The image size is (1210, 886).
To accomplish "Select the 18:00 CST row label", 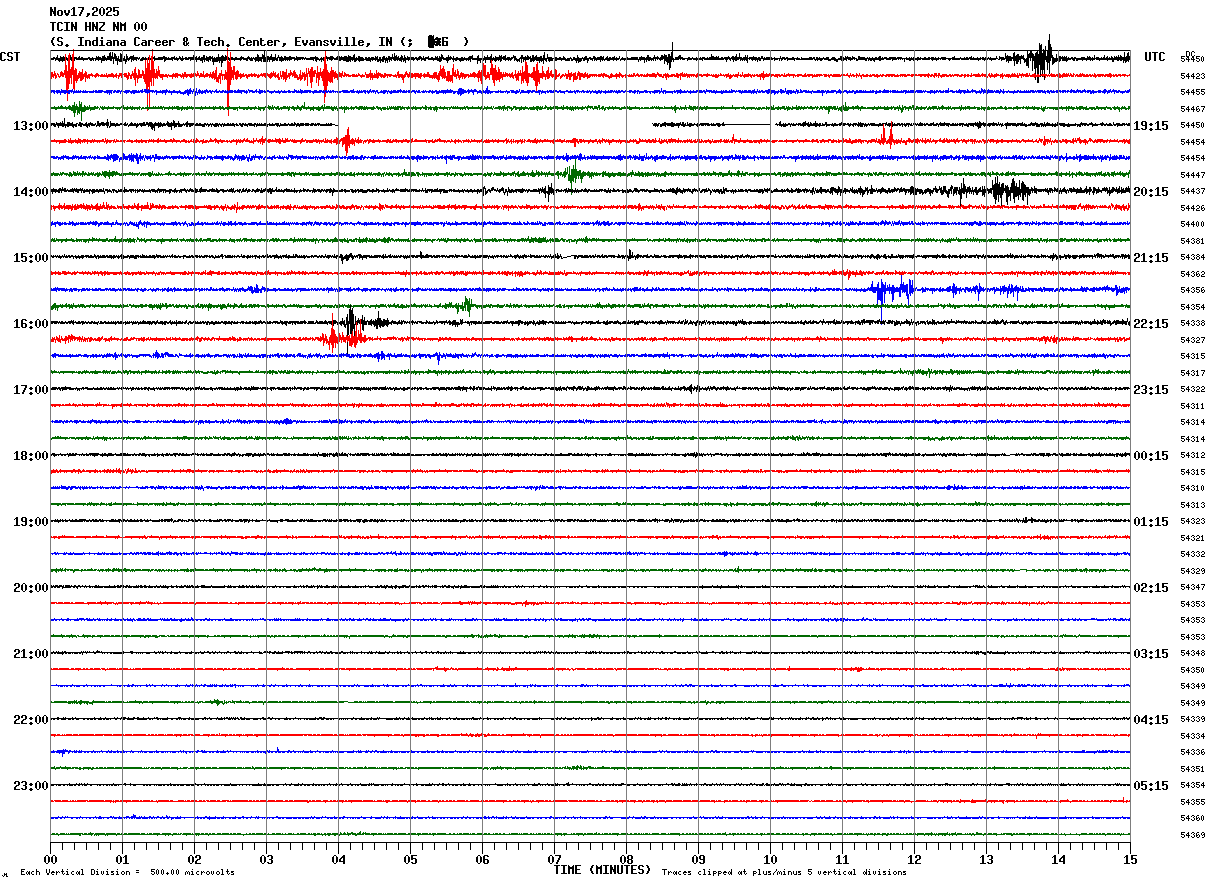I will [x=30, y=456].
